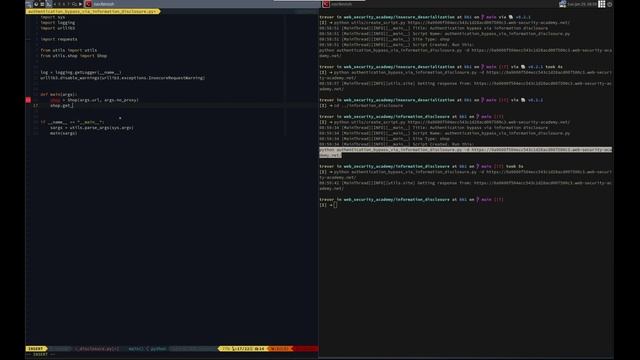Click the 'import logging' line in editor
This screenshot has height=360, width=640.
58,22
